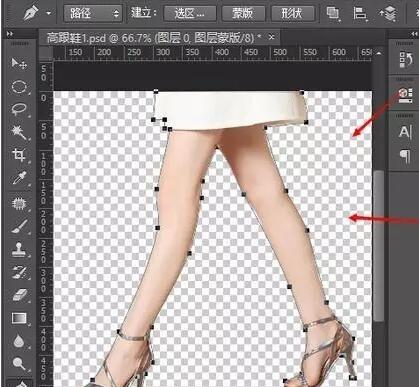Open the Character panel icon
Screen dimensions: 419x387
[406, 132]
